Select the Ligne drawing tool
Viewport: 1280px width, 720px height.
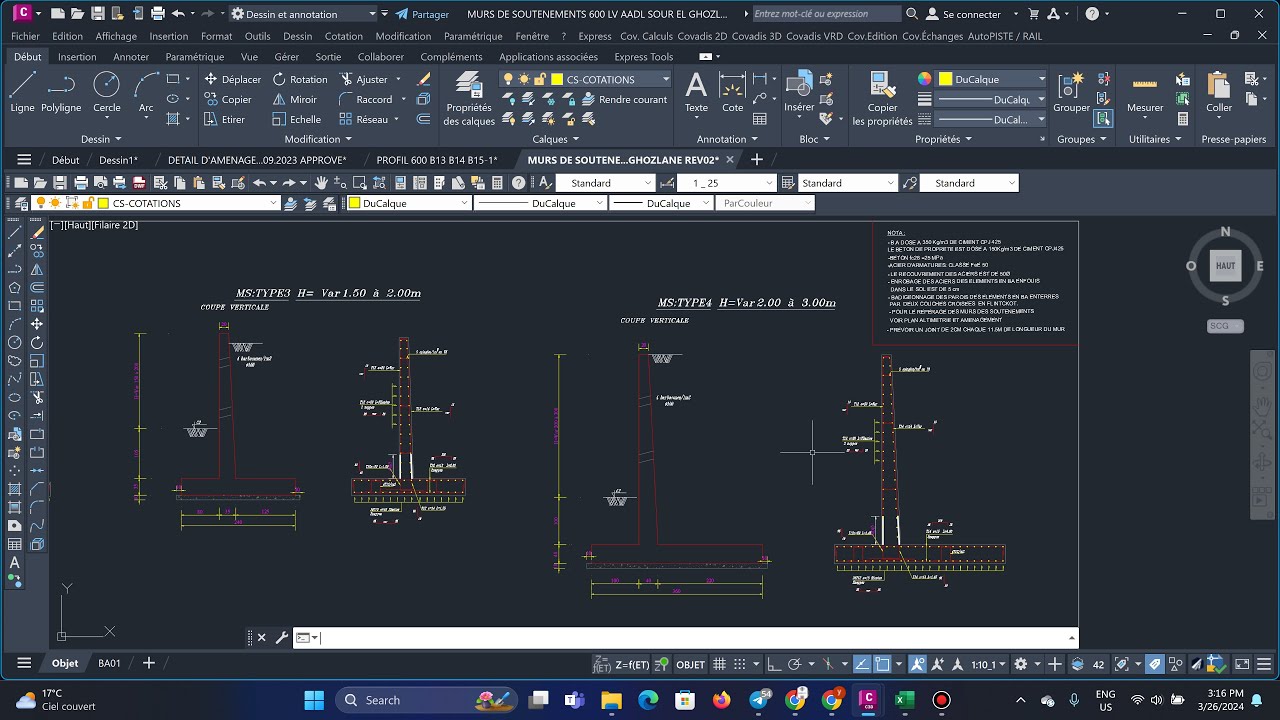(22, 93)
